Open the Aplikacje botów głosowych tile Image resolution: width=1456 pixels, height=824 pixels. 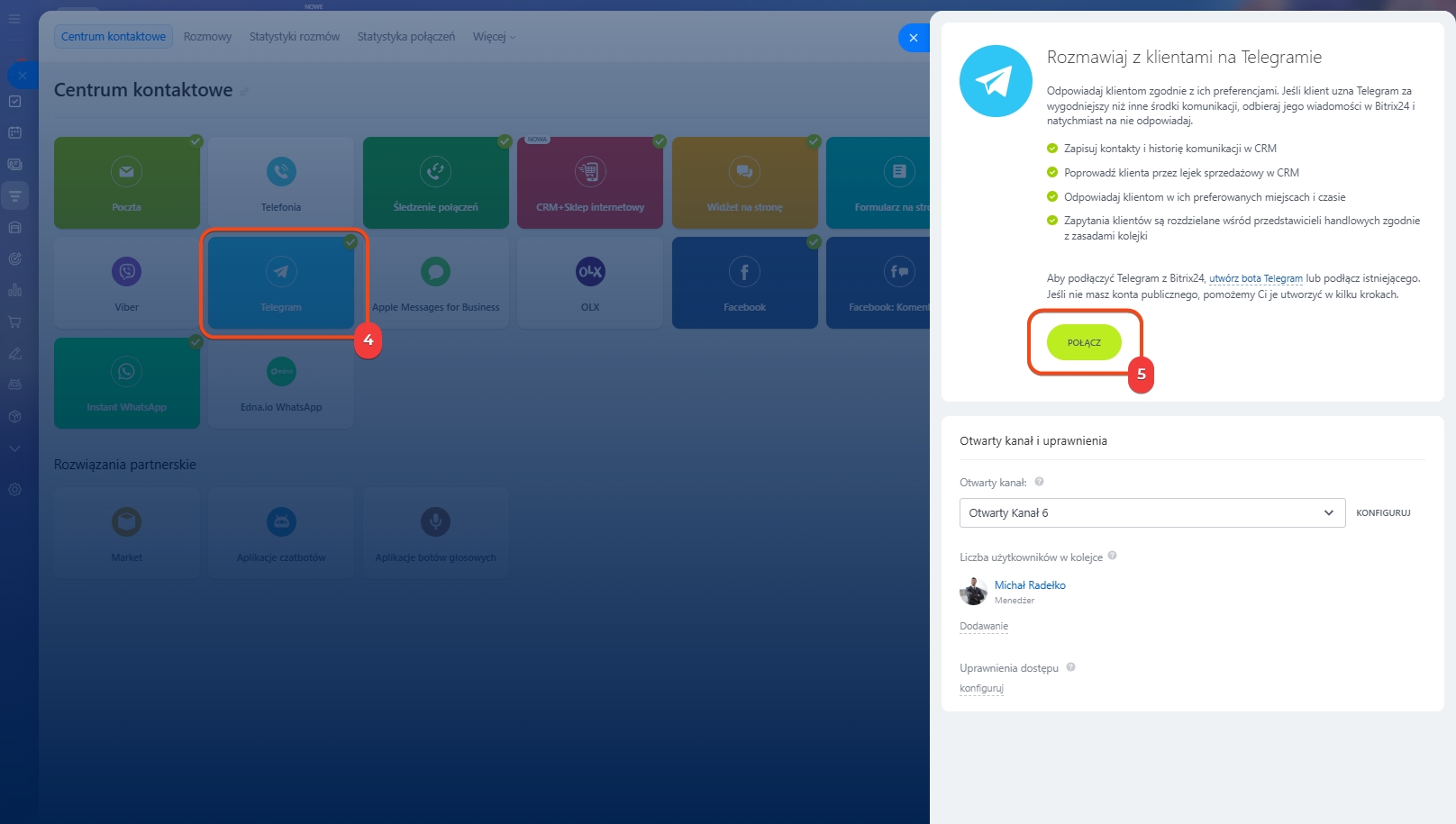click(436, 533)
